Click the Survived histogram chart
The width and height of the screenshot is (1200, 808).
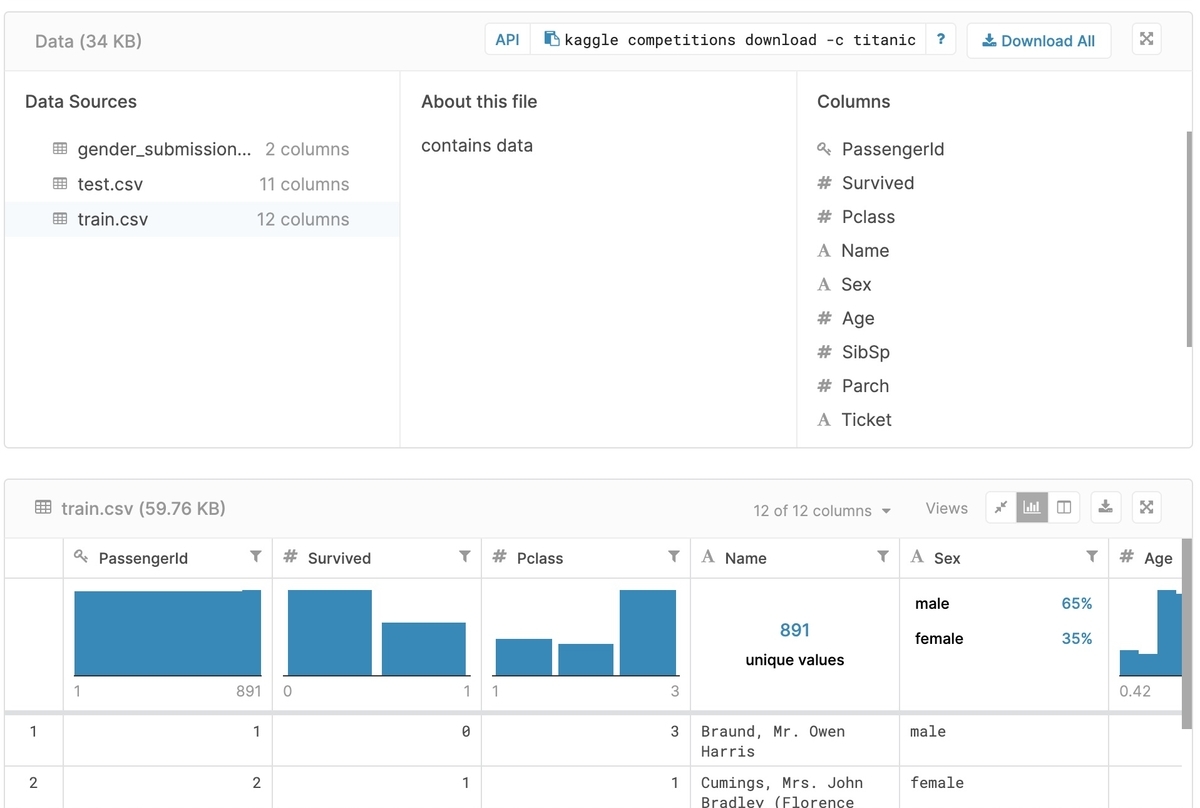click(x=377, y=632)
